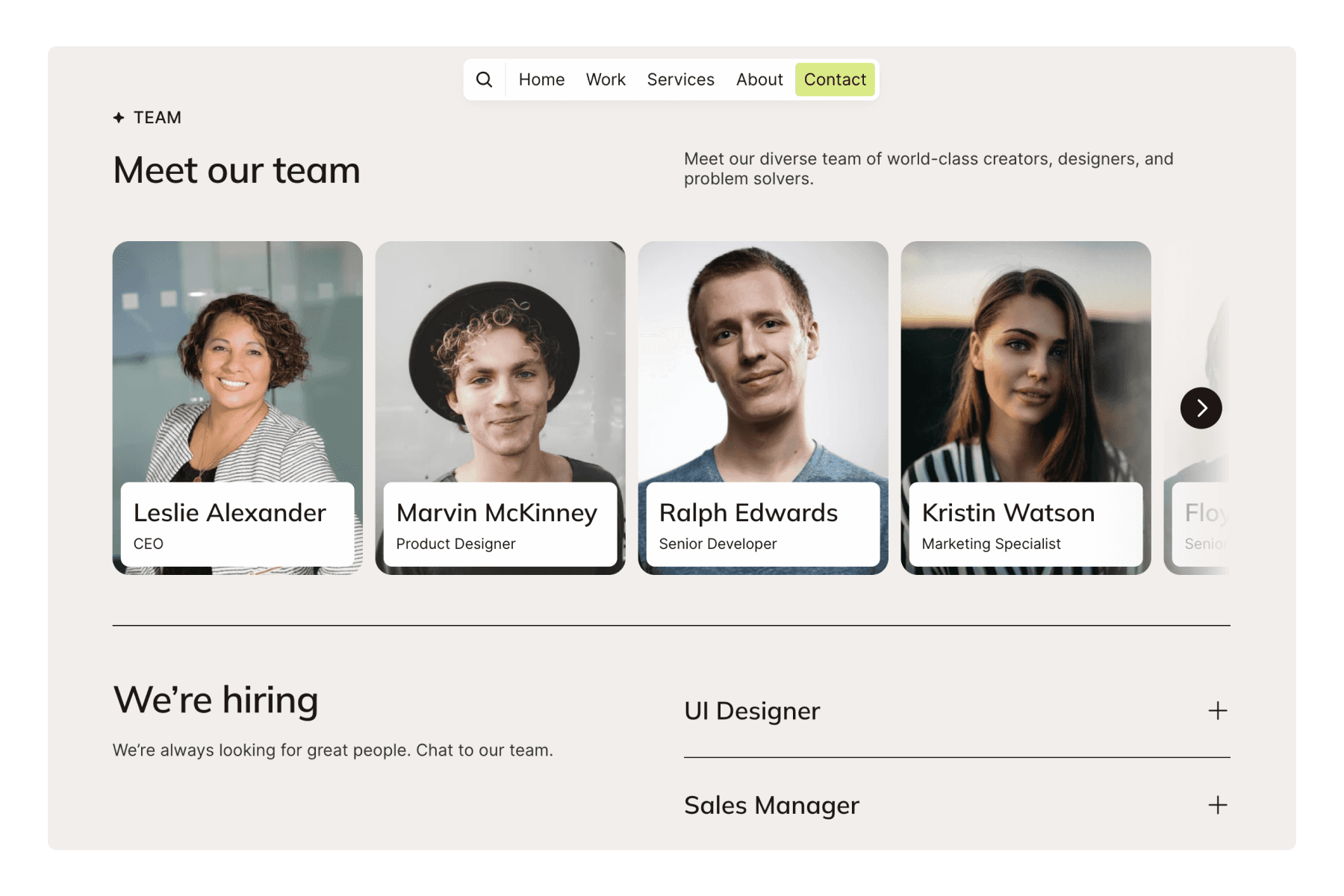Navigate to Services

(680, 79)
